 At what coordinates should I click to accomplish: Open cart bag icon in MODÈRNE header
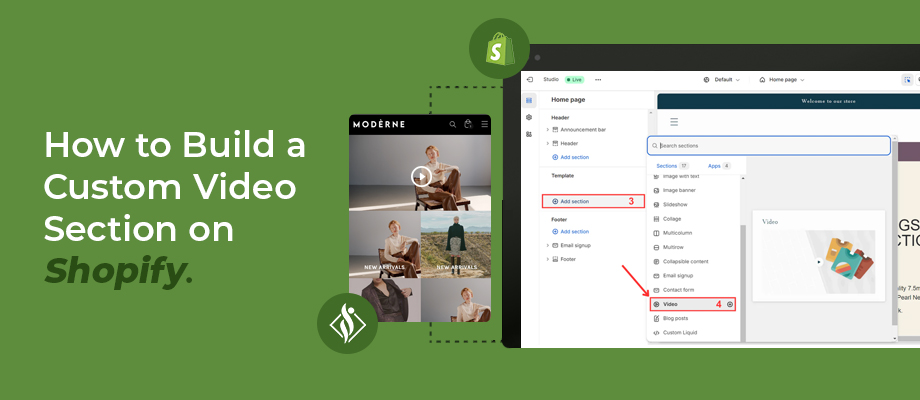[468, 124]
